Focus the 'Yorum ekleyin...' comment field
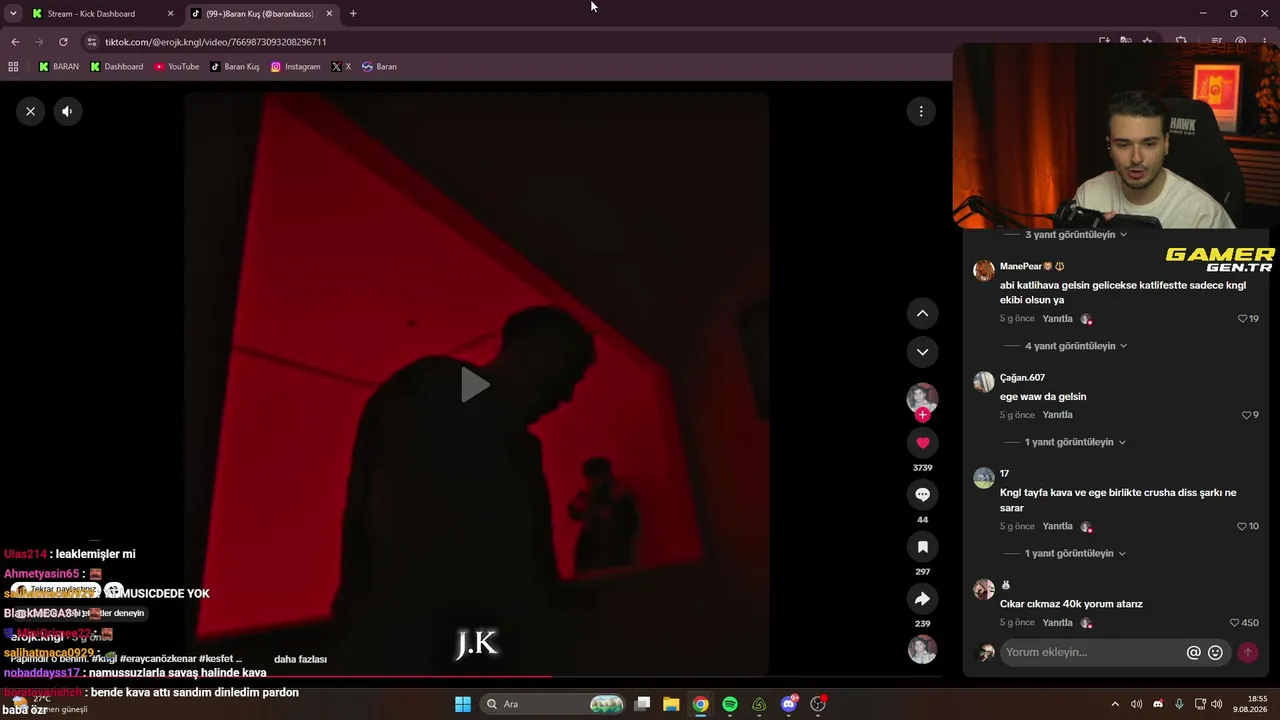 [x=1092, y=652]
